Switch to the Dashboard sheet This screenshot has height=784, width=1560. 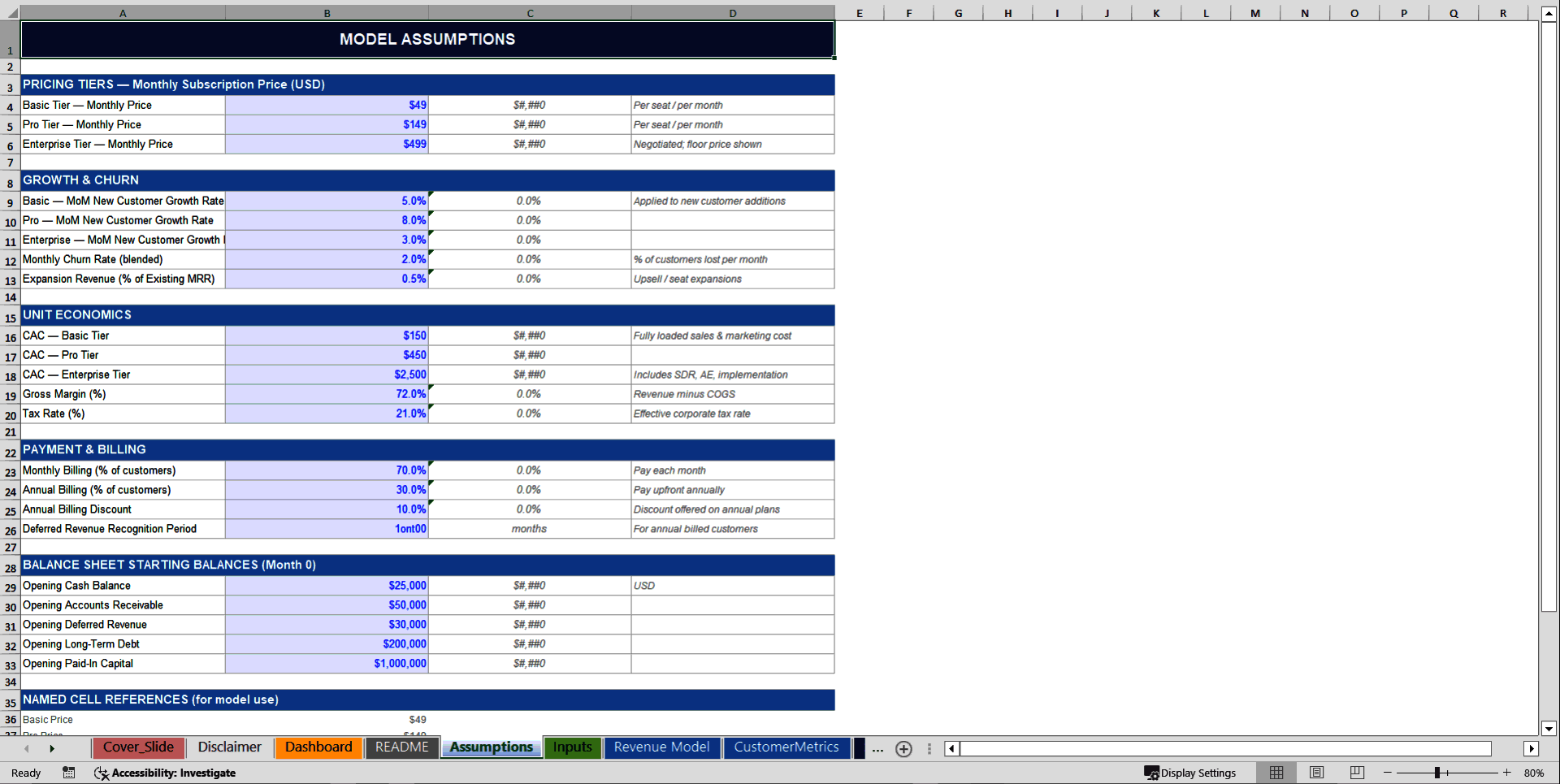318,747
